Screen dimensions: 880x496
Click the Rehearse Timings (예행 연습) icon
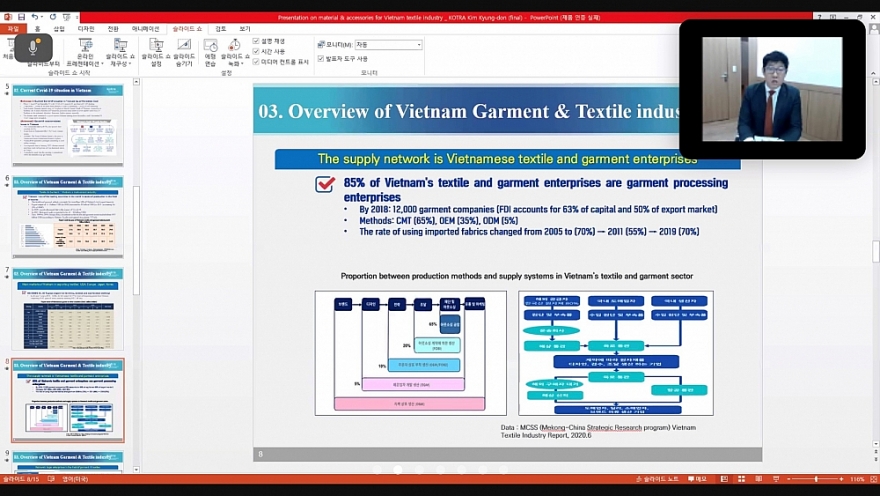coord(211,51)
